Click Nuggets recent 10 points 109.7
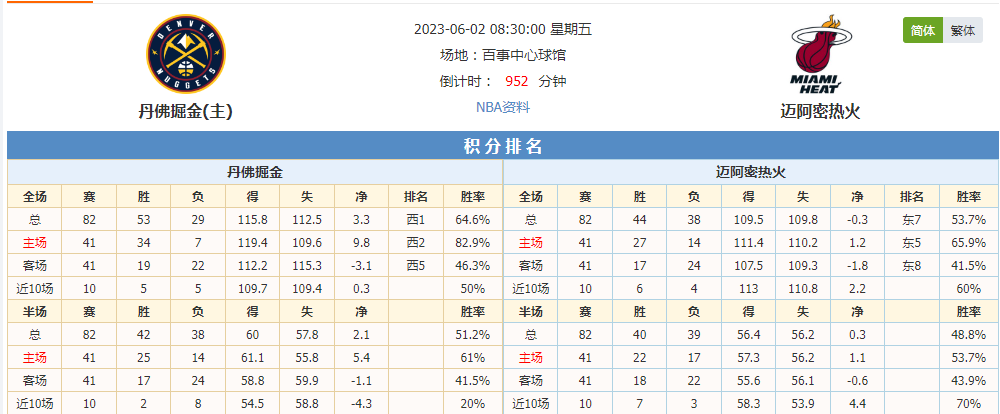This screenshot has height=414, width=1000. [x=253, y=289]
